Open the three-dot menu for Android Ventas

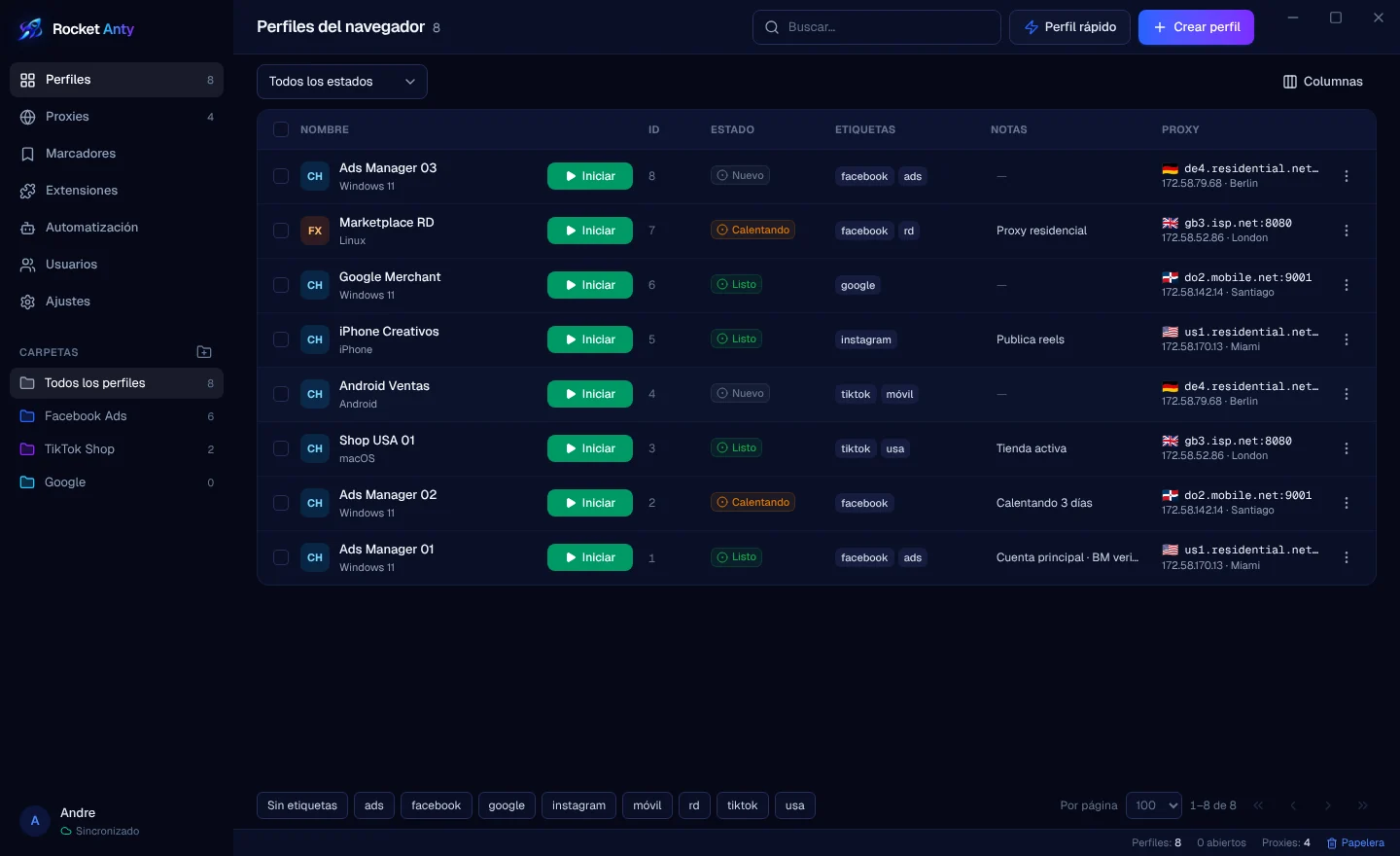1347,394
